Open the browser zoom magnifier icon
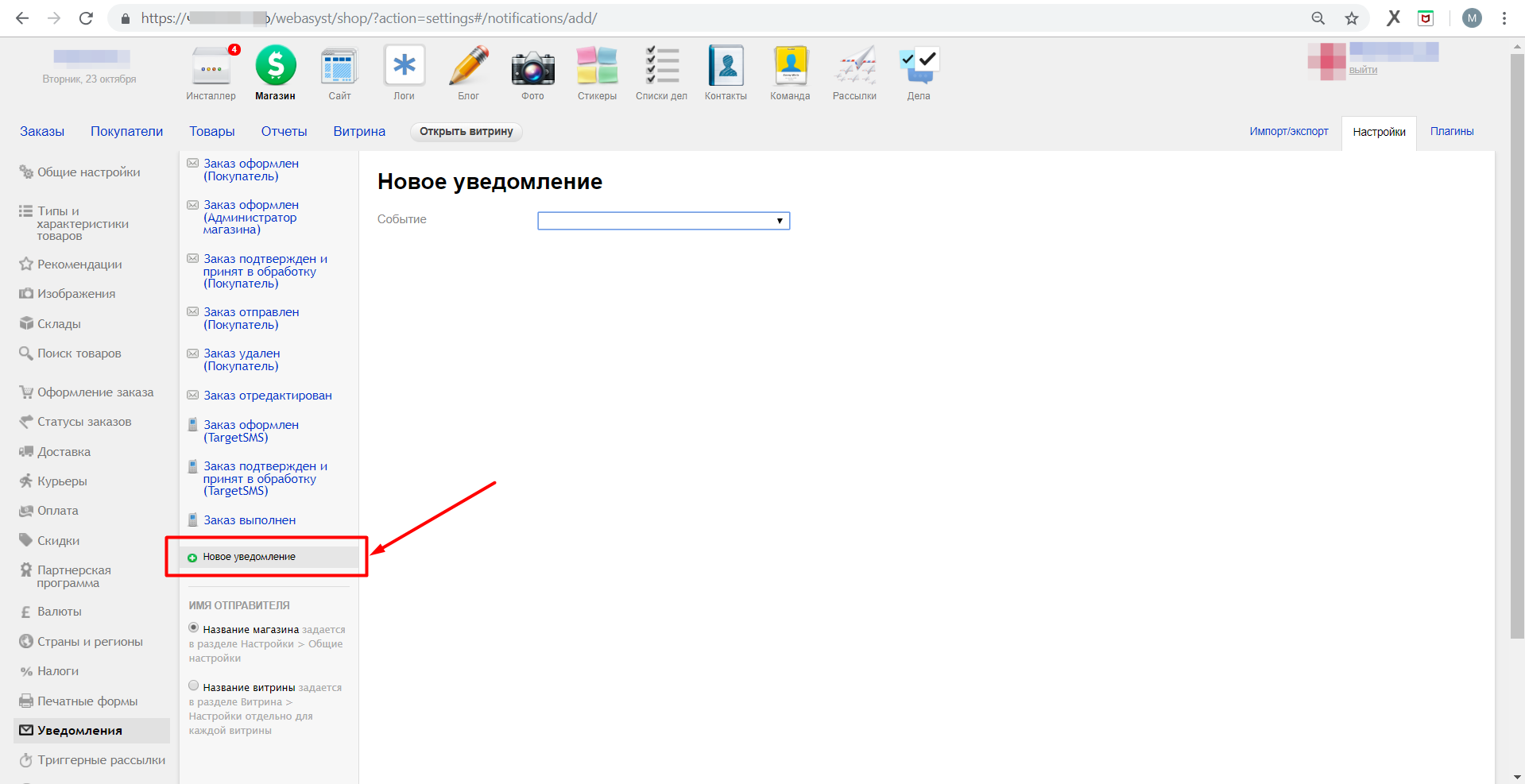This screenshot has width=1525, height=784. [1318, 18]
